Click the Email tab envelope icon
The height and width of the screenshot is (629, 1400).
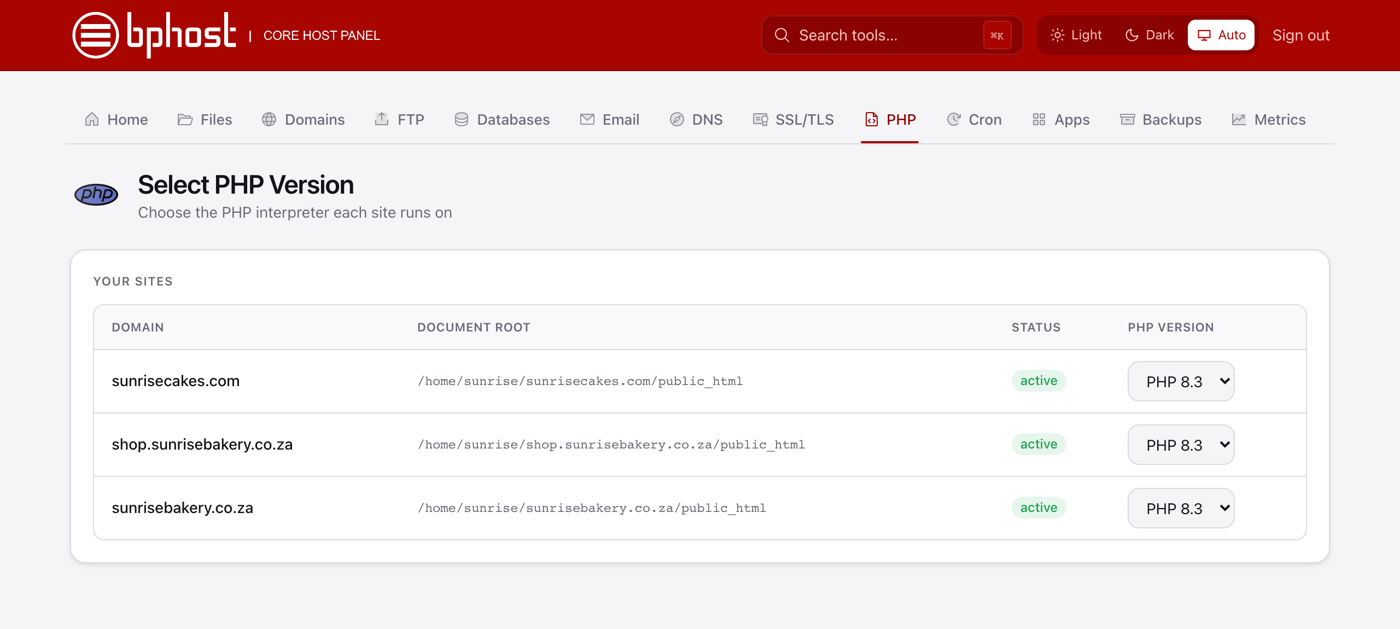point(587,119)
